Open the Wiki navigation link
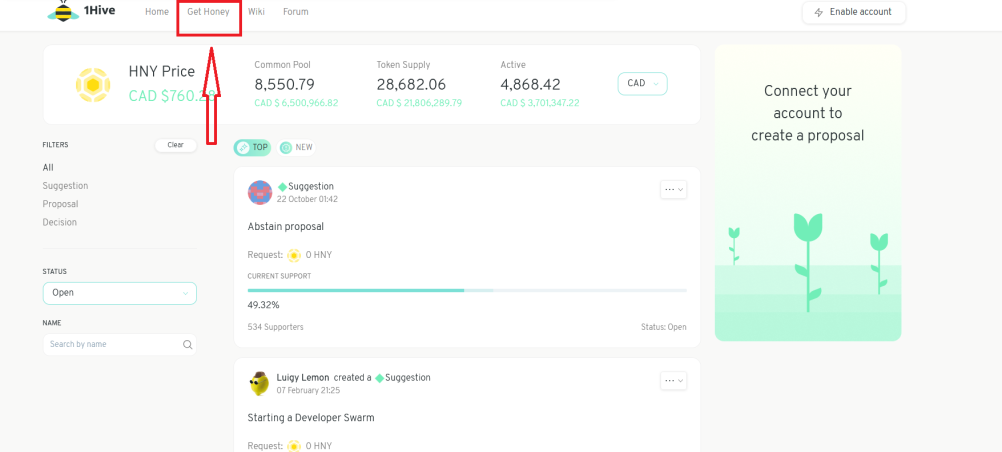The height and width of the screenshot is (452, 1002). (256, 12)
